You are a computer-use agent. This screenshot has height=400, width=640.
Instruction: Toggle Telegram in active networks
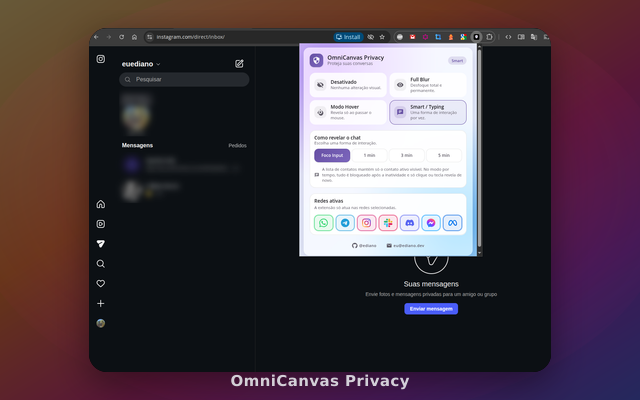345,223
